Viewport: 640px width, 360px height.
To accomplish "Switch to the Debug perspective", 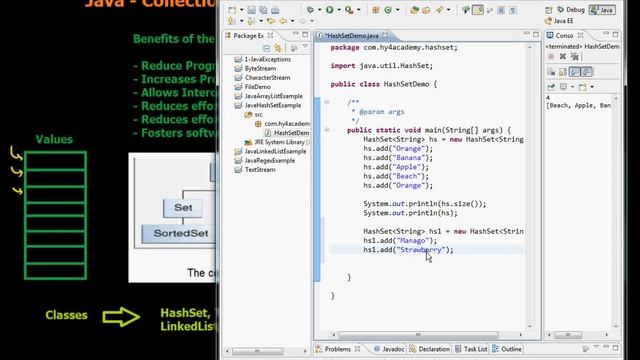I will click(x=571, y=10).
